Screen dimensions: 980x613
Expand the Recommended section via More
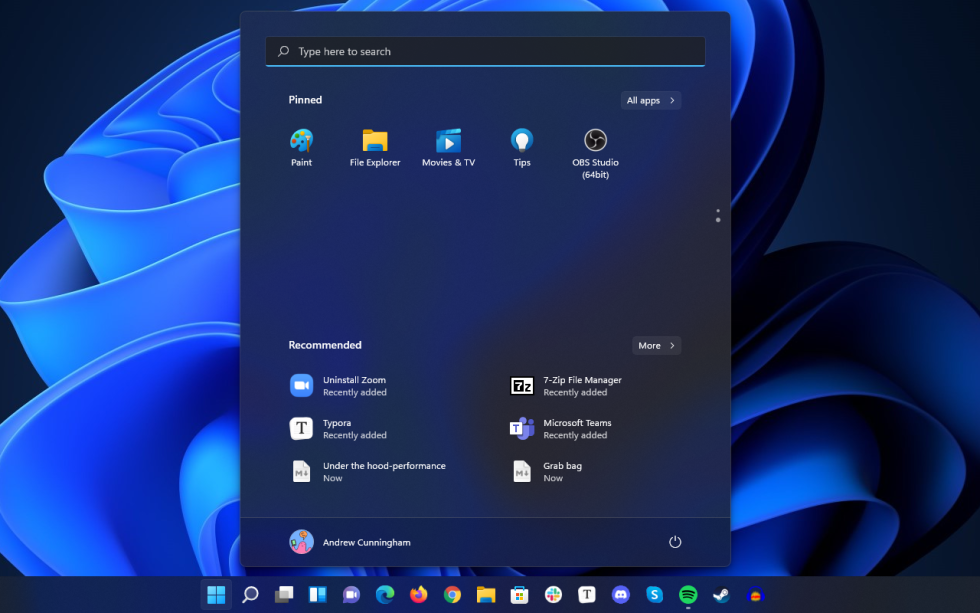tap(656, 345)
